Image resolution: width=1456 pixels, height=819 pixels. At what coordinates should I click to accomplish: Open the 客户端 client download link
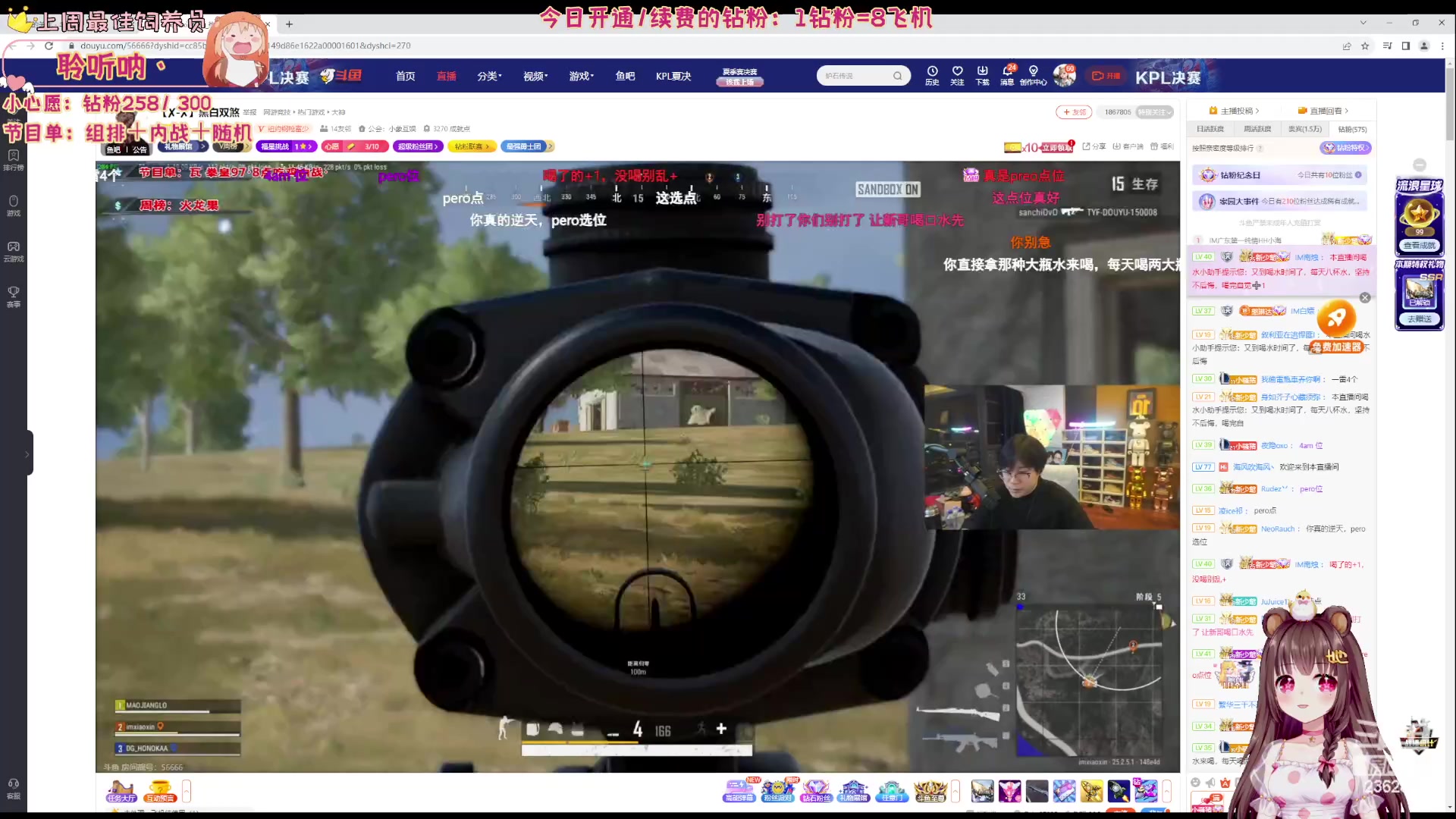(x=1128, y=146)
